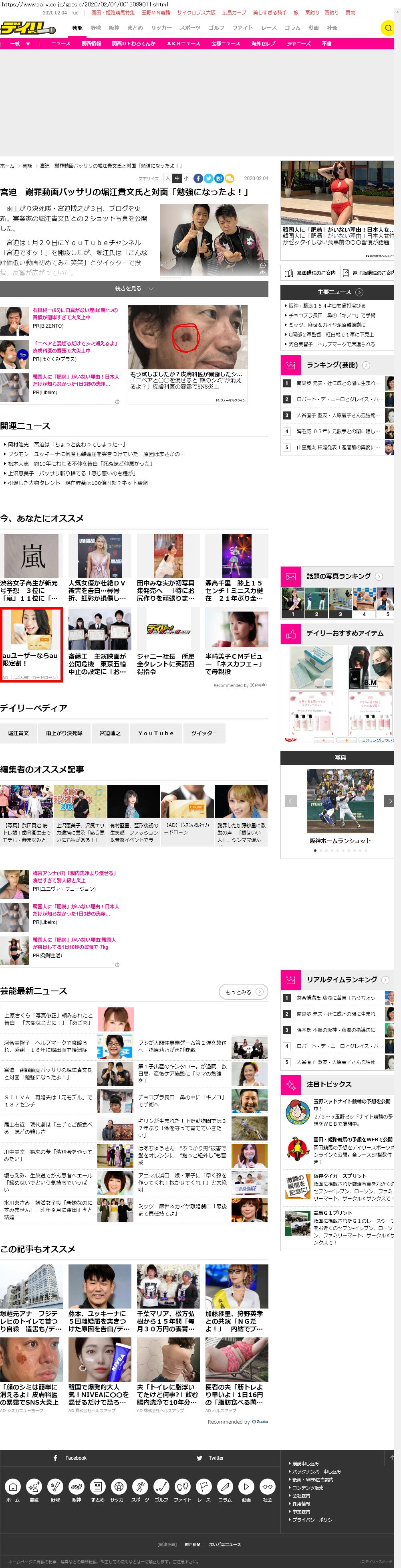Expand article with 続きを見る
The image size is (401, 1568).
coord(134,288)
